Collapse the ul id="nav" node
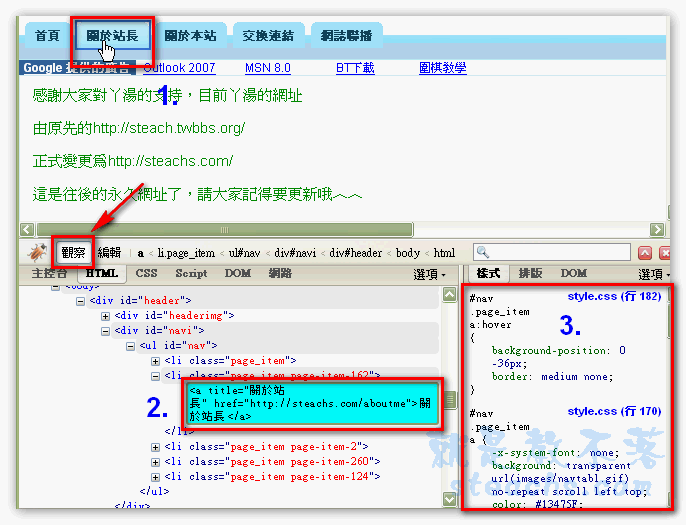The width and height of the screenshot is (686, 525). tap(130, 346)
